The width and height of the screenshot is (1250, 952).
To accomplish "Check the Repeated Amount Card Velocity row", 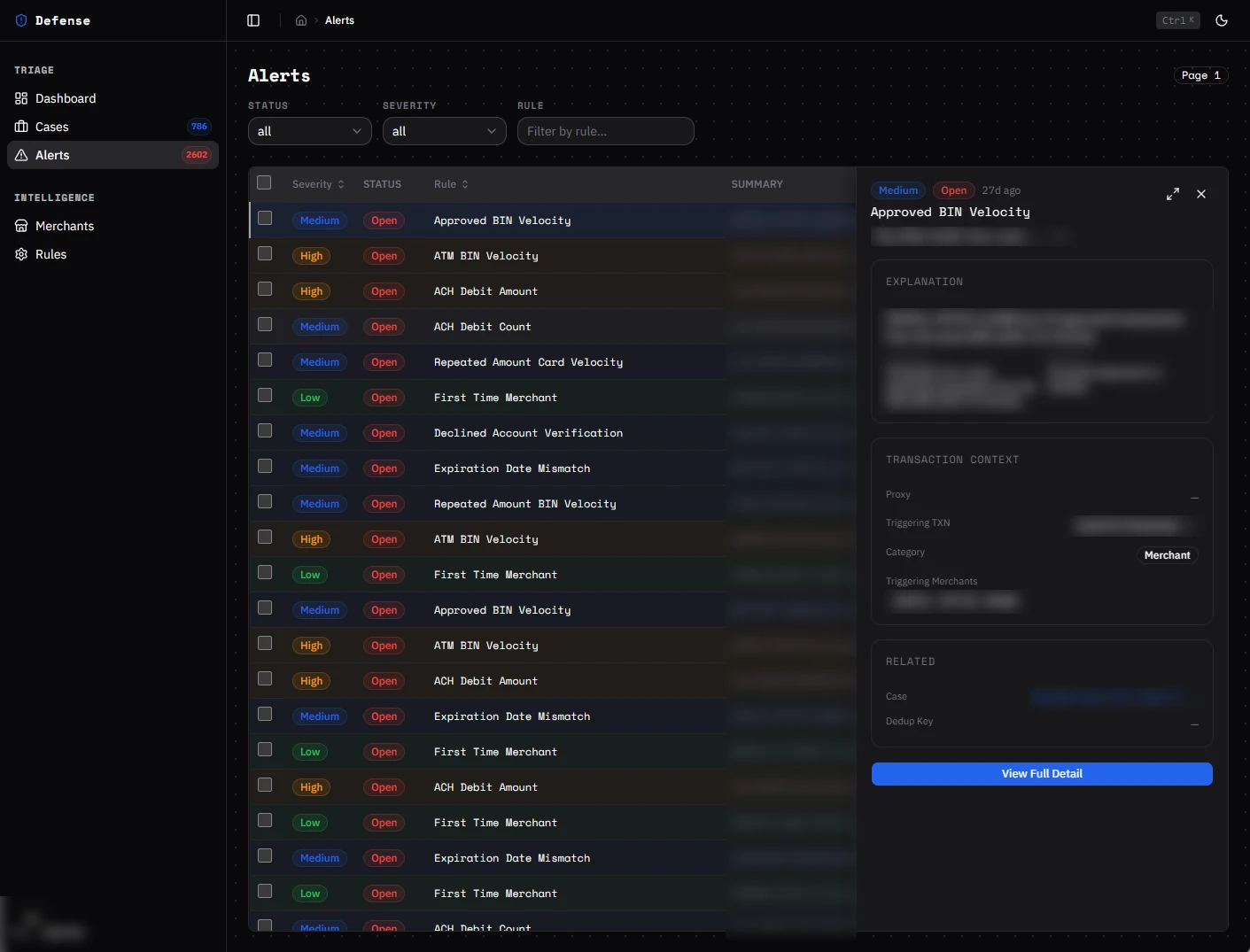I will (x=265, y=360).
